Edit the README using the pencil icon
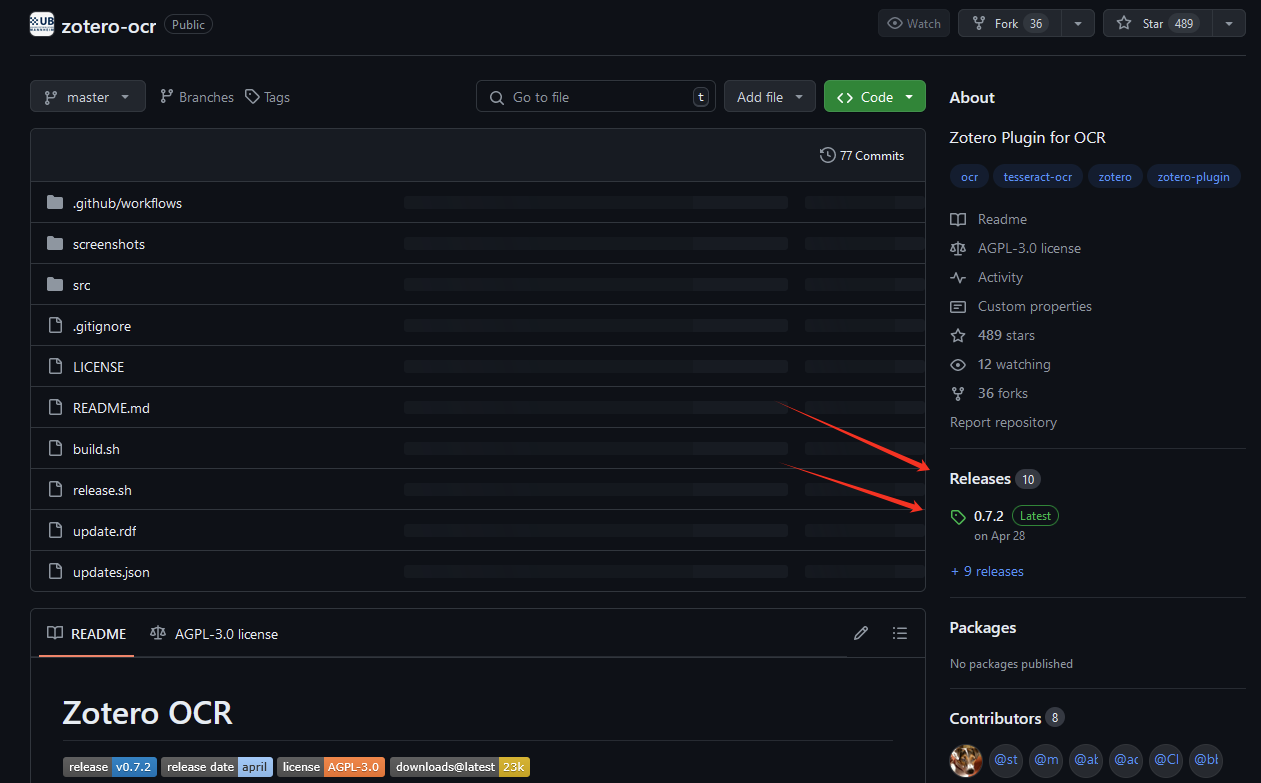 coord(861,633)
